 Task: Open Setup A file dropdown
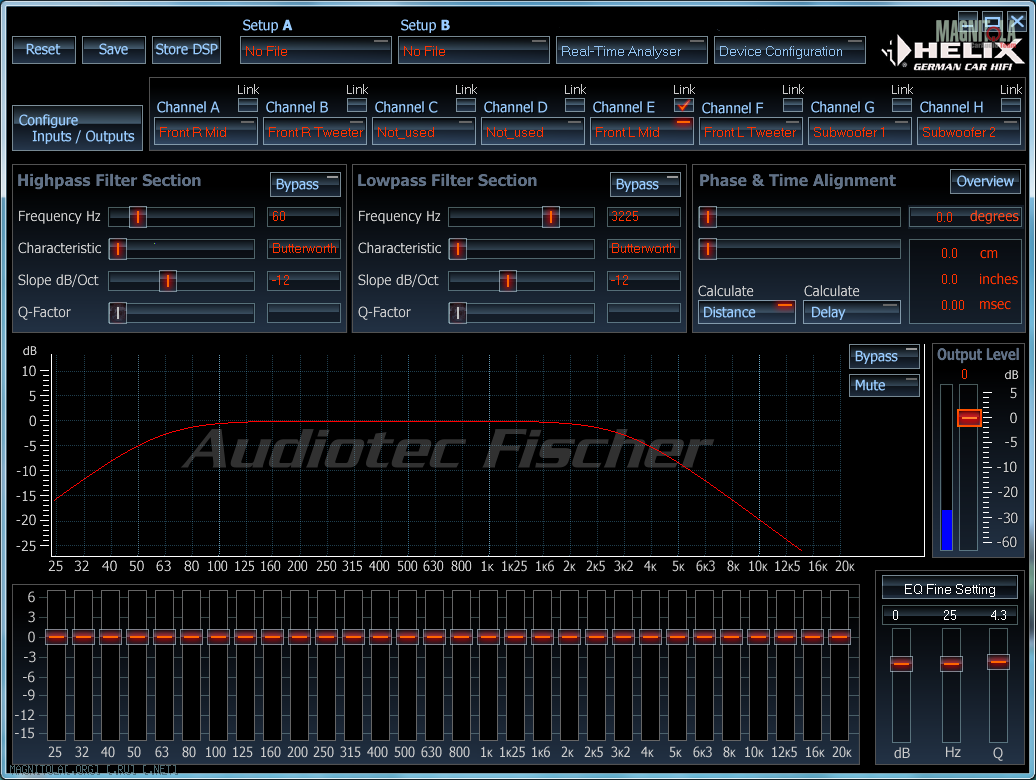[316, 51]
